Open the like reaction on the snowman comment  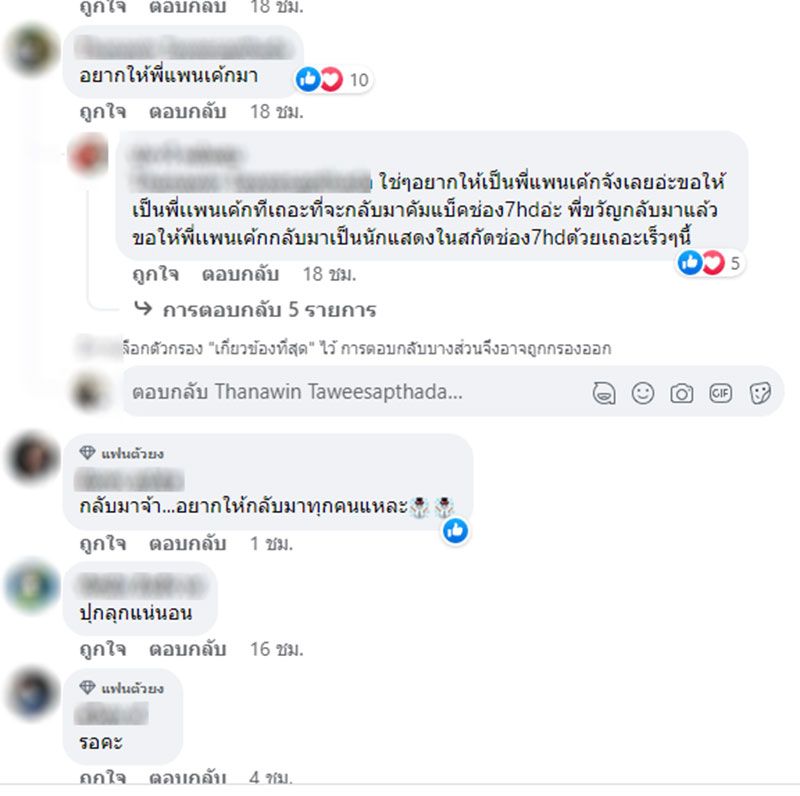(455, 531)
